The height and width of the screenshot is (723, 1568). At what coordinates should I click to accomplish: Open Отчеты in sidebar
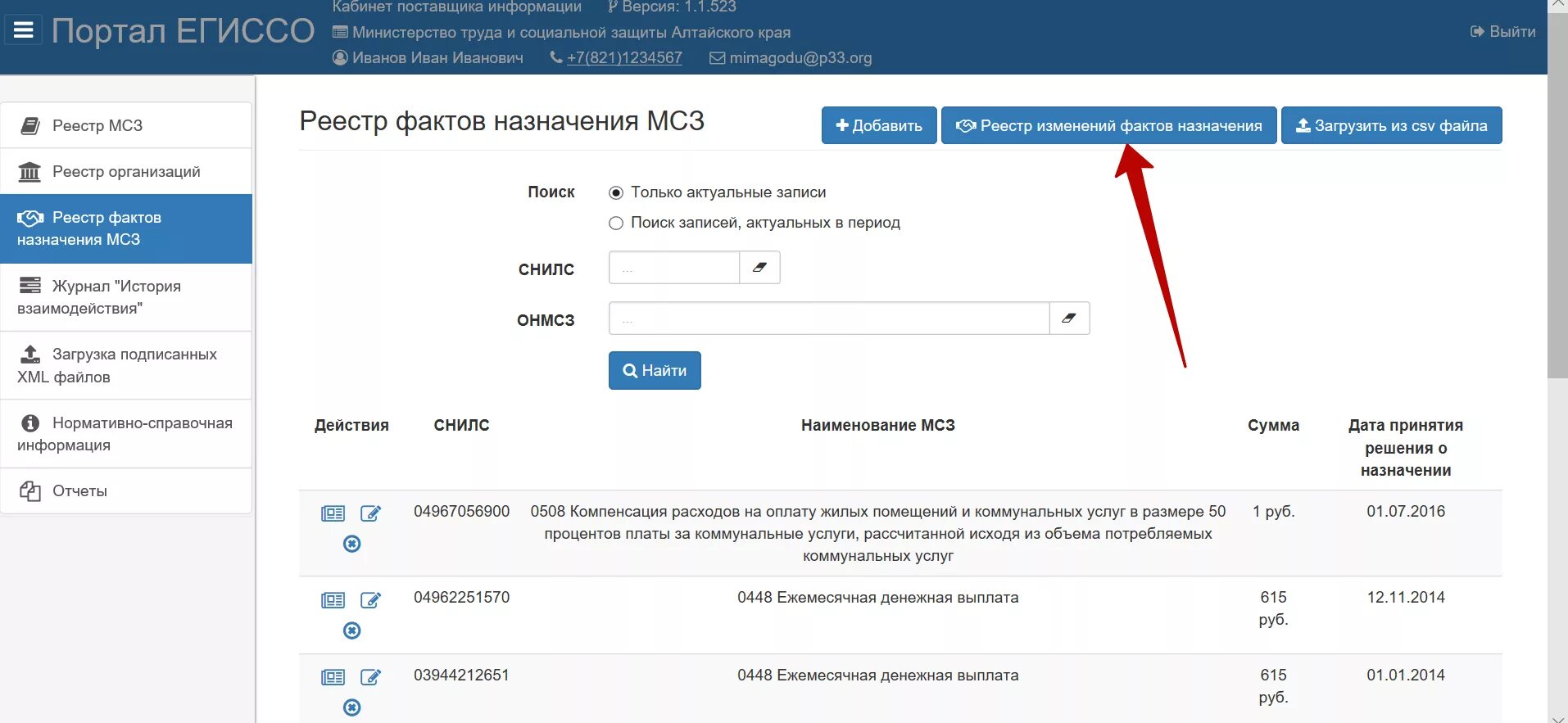(126, 490)
